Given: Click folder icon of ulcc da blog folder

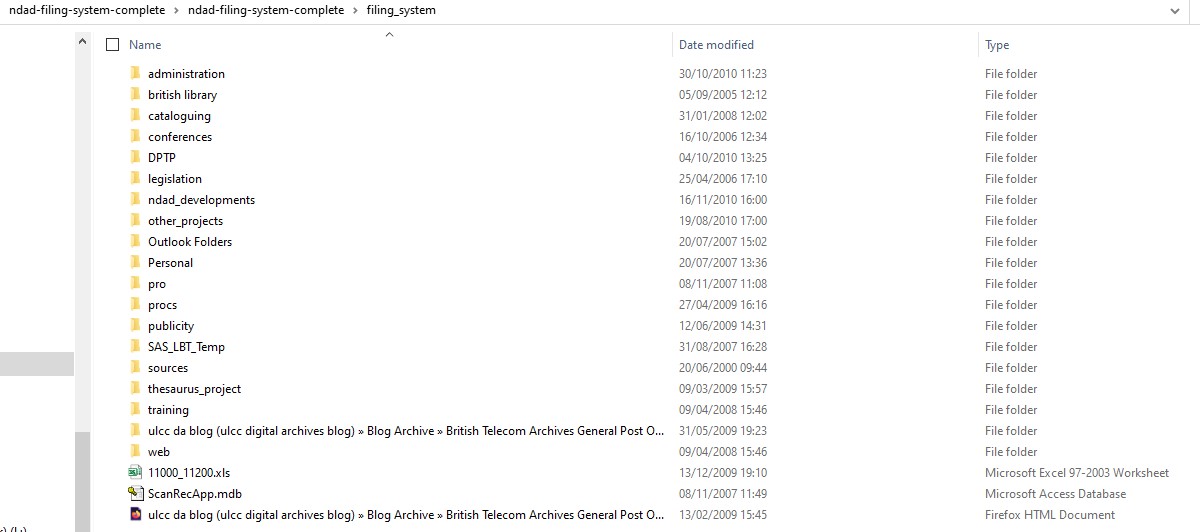Looking at the screenshot, I should [136, 430].
